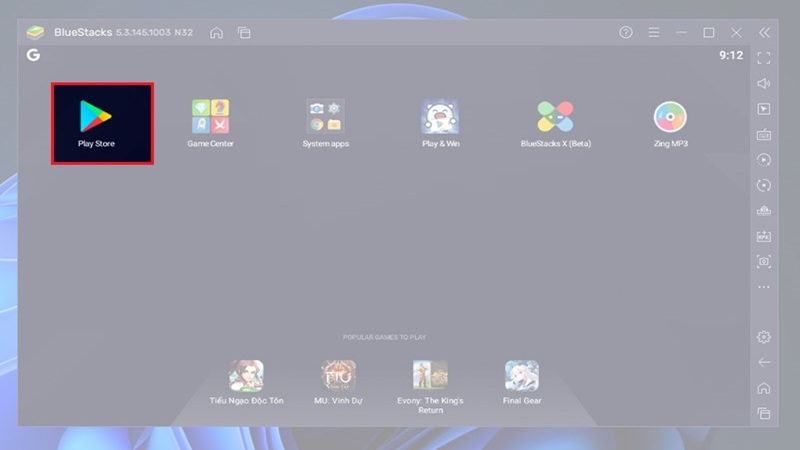Click the volume speaker icon in sidebar
Image resolution: width=800 pixels, height=450 pixels.
(x=764, y=83)
